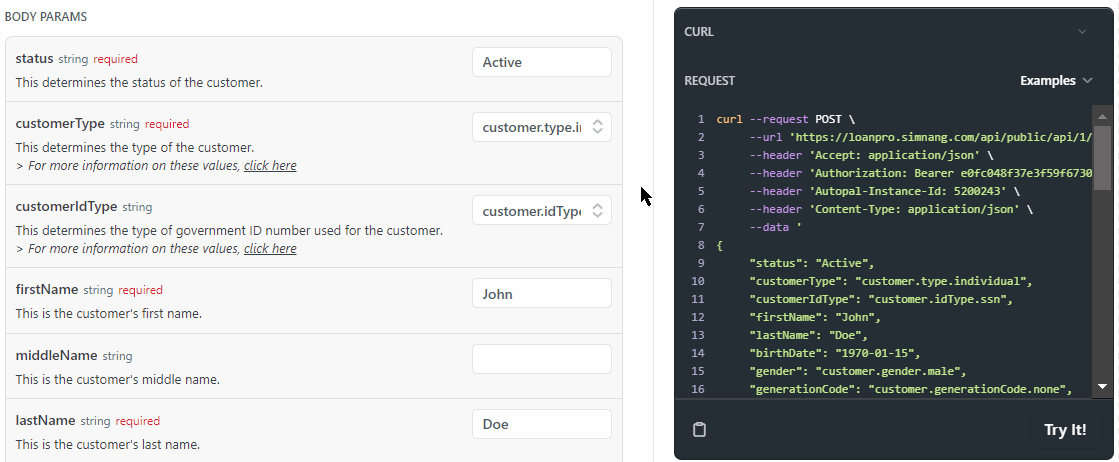Screen dimensions: 1119x462
Task: Click the code scrollbar down arrow
Action: coord(1102,386)
